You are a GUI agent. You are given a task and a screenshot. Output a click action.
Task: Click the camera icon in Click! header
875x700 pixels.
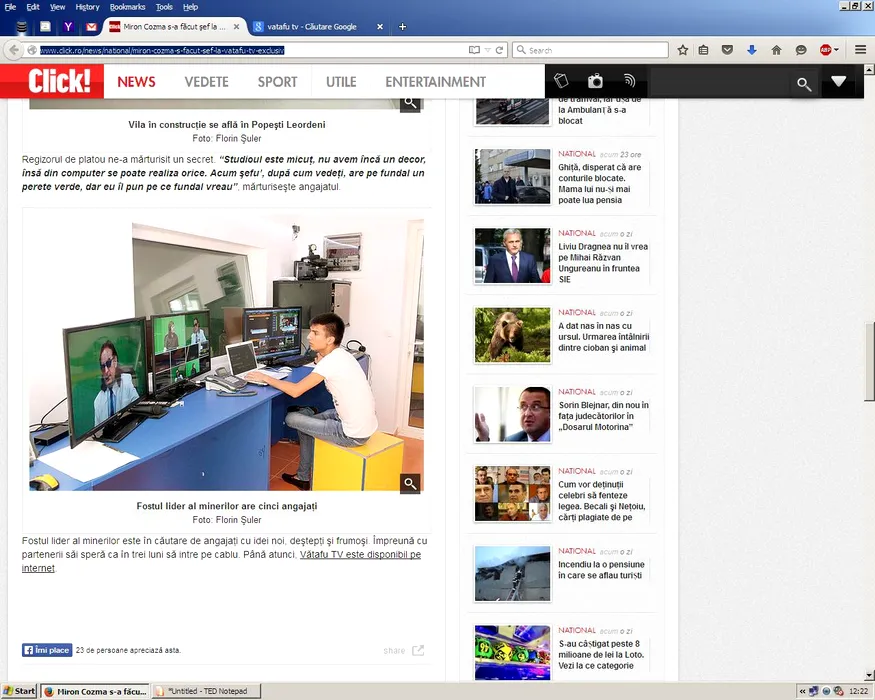pyautogui.click(x=595, y=81)
